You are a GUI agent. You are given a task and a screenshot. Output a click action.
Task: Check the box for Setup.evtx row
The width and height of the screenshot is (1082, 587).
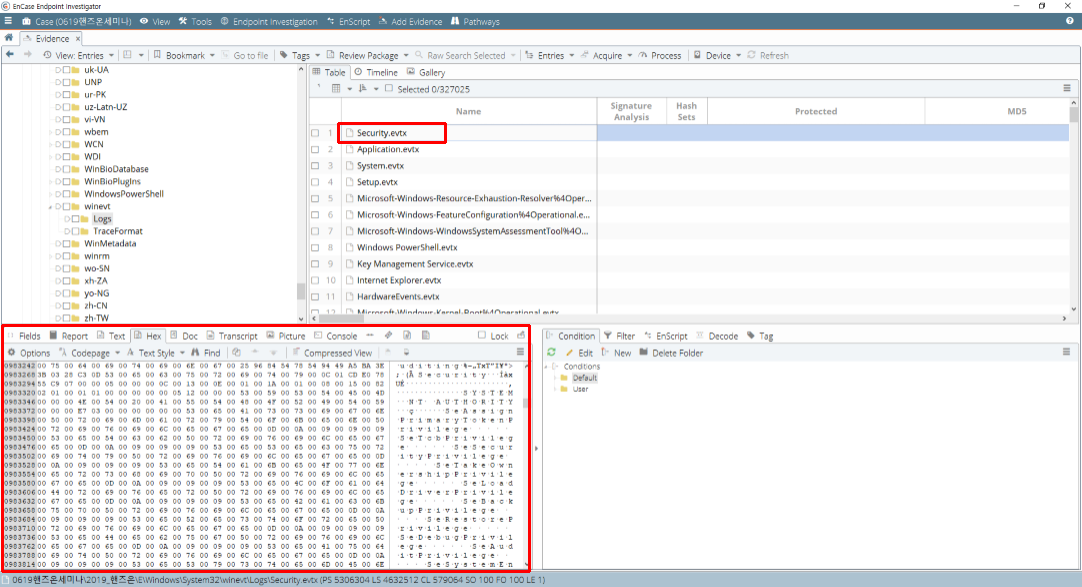(x=315, y=182)
